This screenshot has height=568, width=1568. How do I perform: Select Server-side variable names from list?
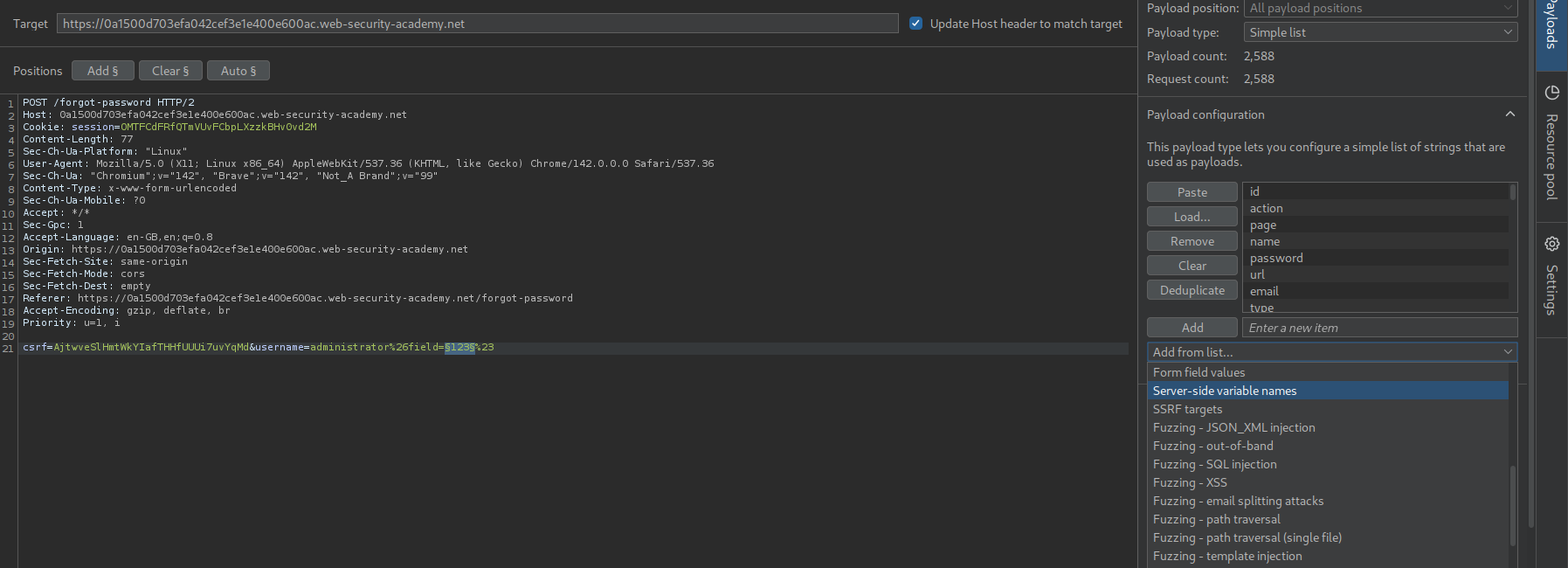[x=1225, y=391]
